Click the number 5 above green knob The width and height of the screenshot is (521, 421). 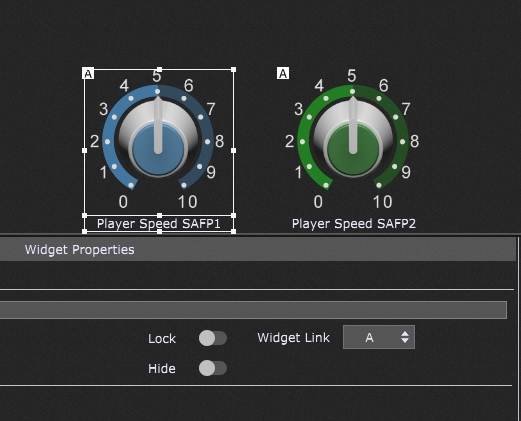click(352, 76)
